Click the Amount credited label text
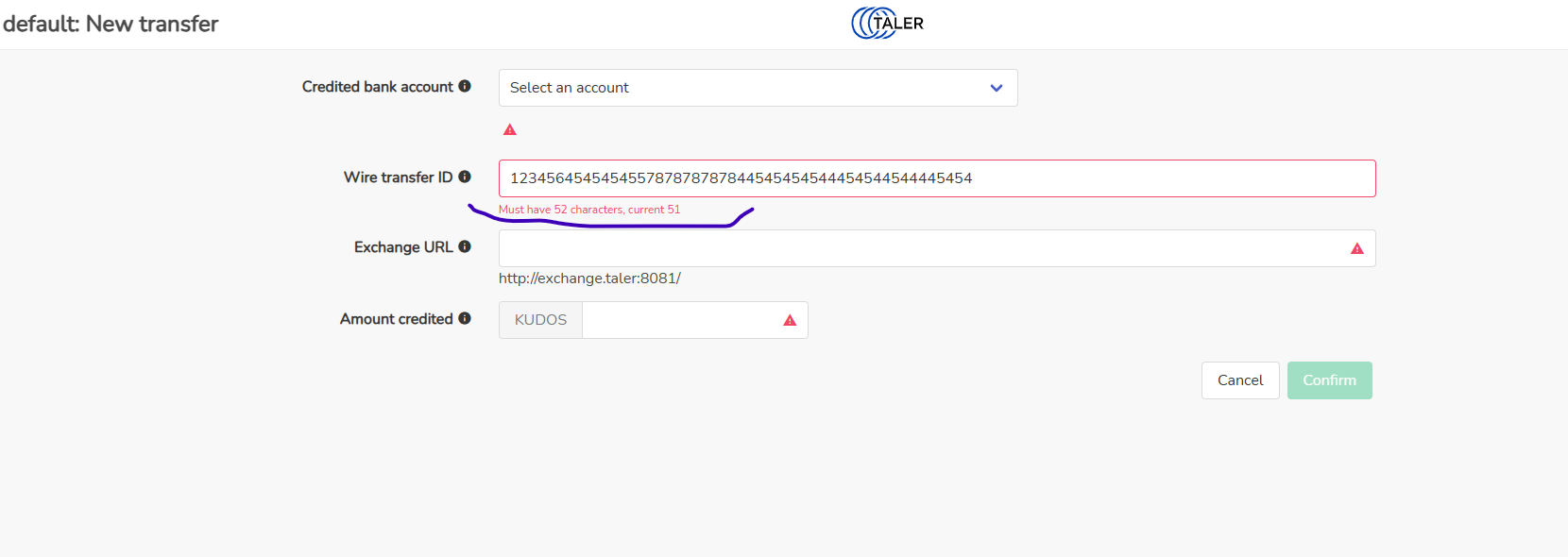The image size is (1568, 557). point(396,319)
